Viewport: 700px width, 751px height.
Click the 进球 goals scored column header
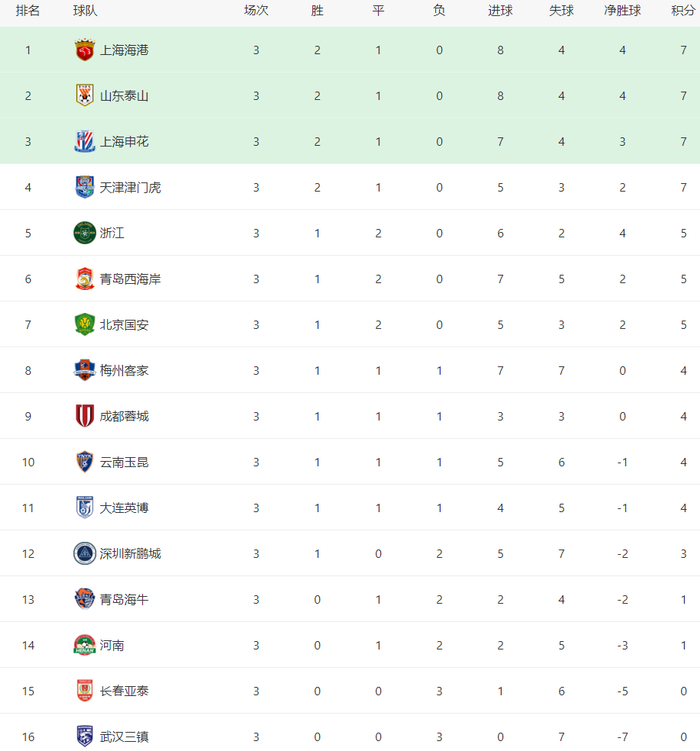click(500, 11)
